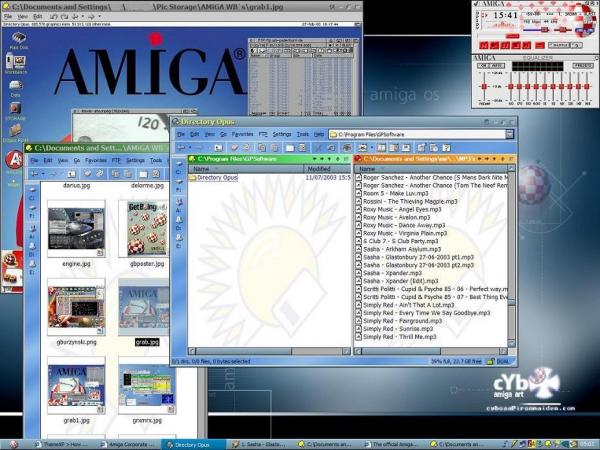The image size is (600, 450).
Task: Click the left arrow in the green lister header
Action: (315, 159)
